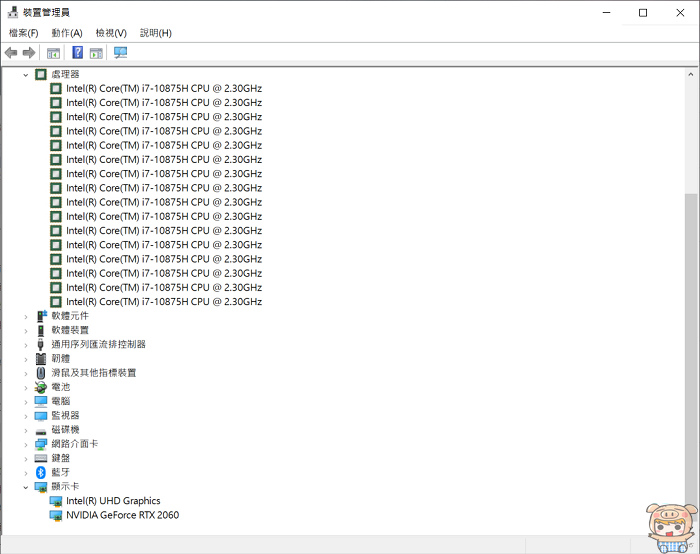Viewport: 700px width, 554px height.
Task: Click the 軟體元件 category icon
Action: point(41,316)
